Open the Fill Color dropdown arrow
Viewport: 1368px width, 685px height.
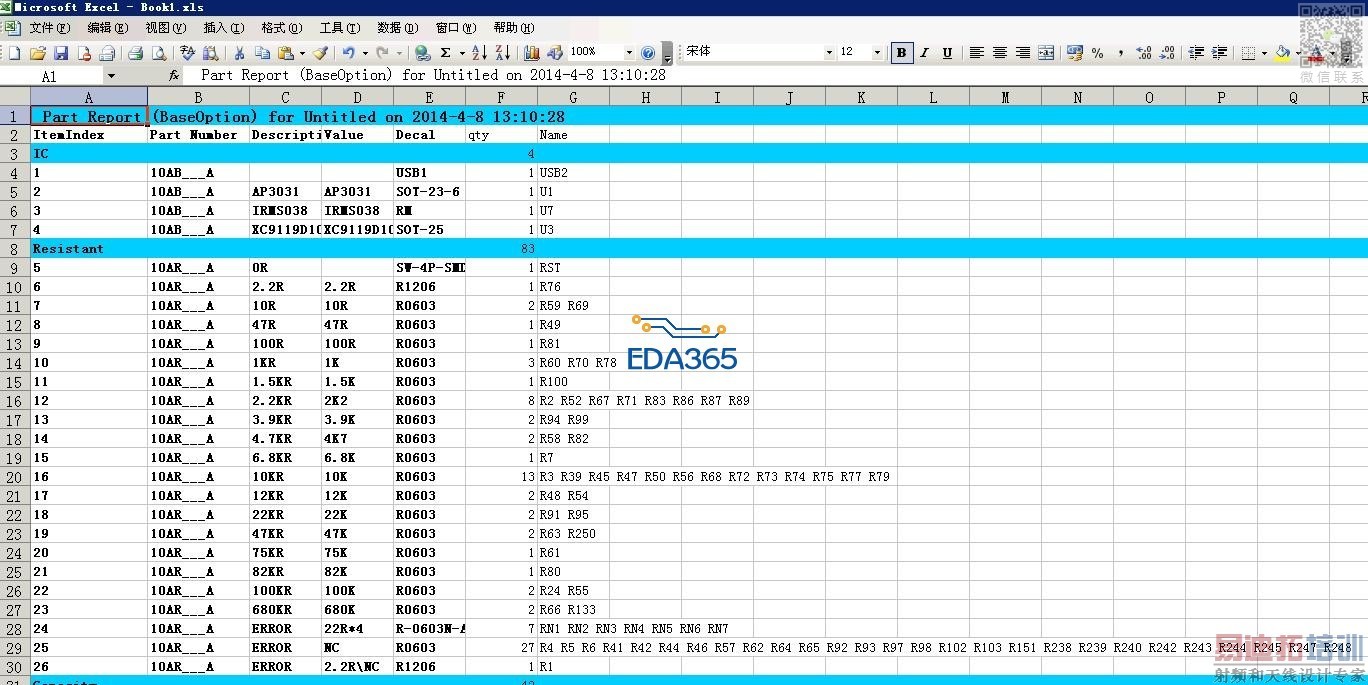[1298, 52]
